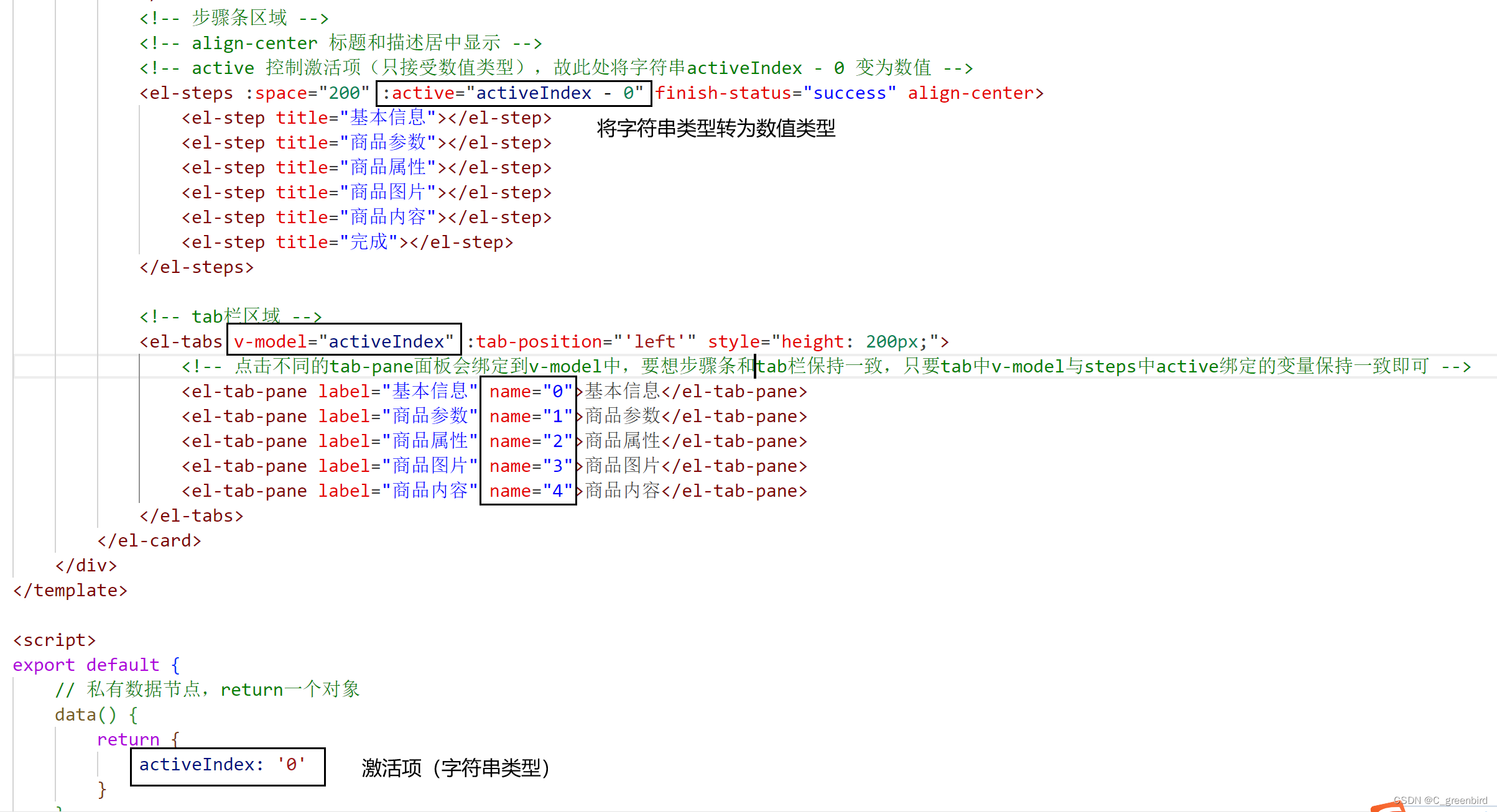Click the 'data() {' line

coord(96,714)
